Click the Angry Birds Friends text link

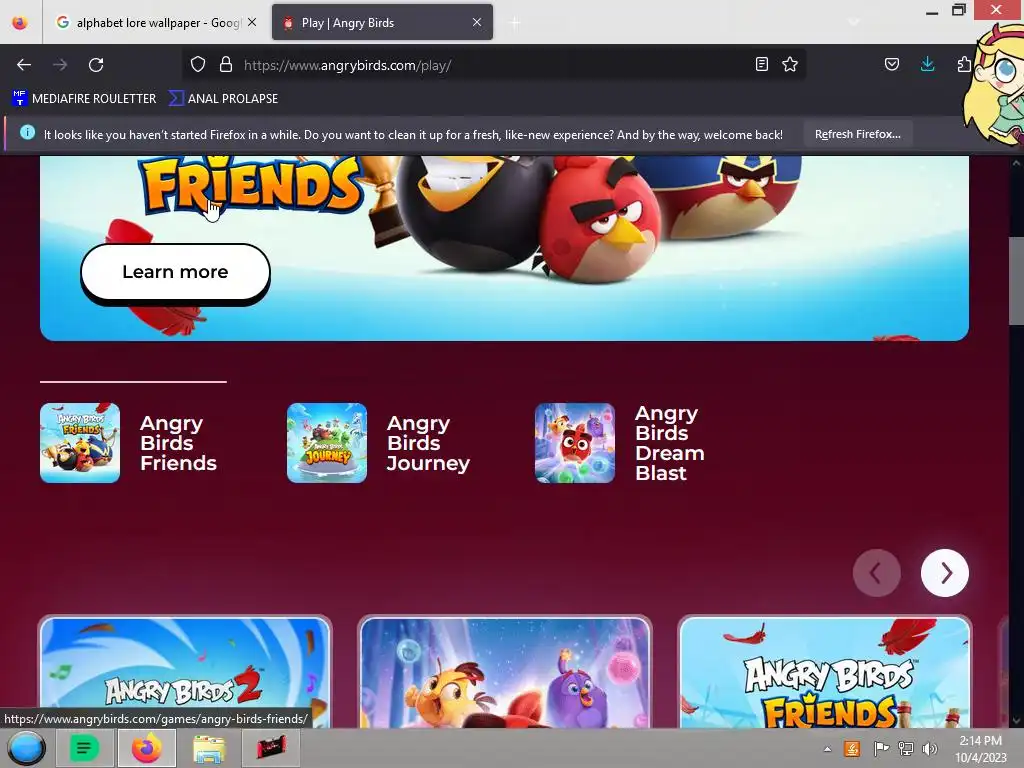pyautogui.click(x=178, y=443)
